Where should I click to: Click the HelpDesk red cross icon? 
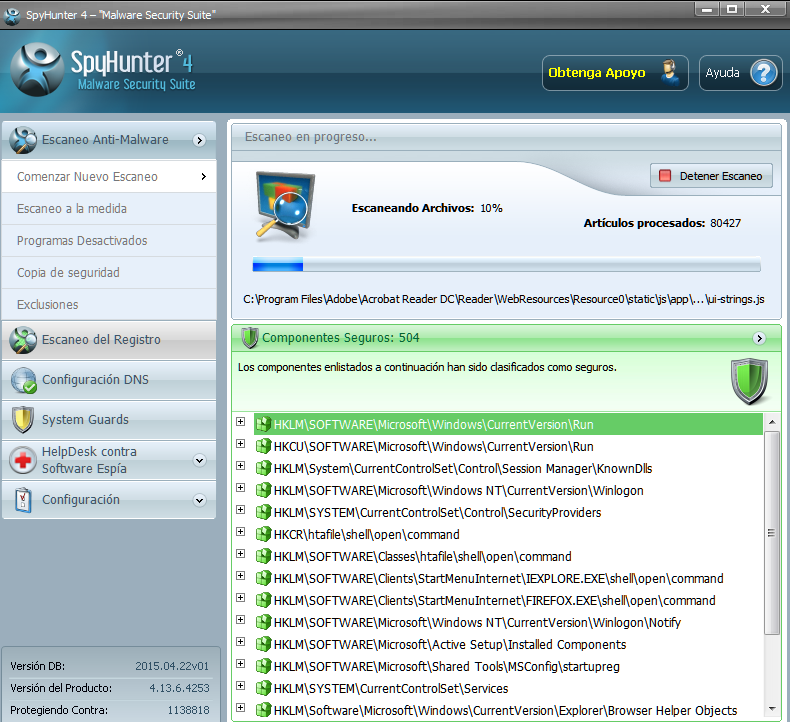tap(23, 460)
